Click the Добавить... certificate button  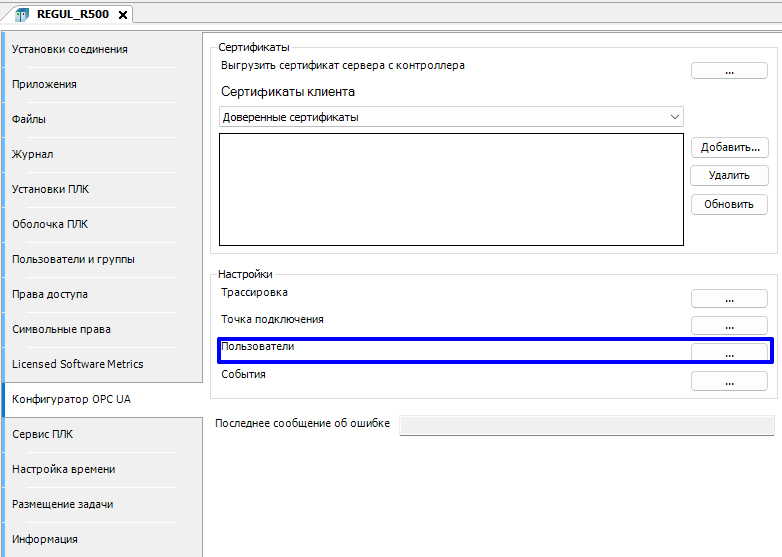pos(729,147)
